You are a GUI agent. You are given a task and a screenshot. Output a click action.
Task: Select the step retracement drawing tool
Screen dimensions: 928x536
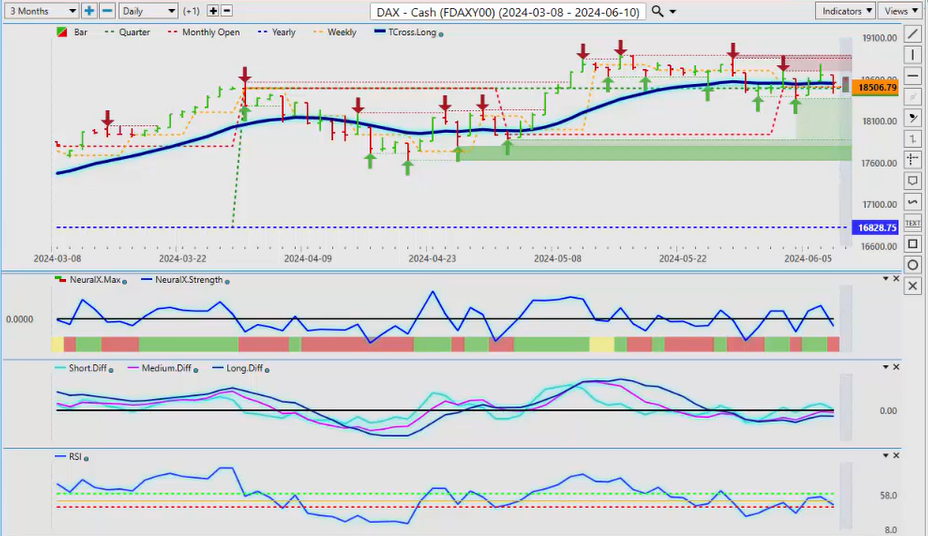click(913, 139)
